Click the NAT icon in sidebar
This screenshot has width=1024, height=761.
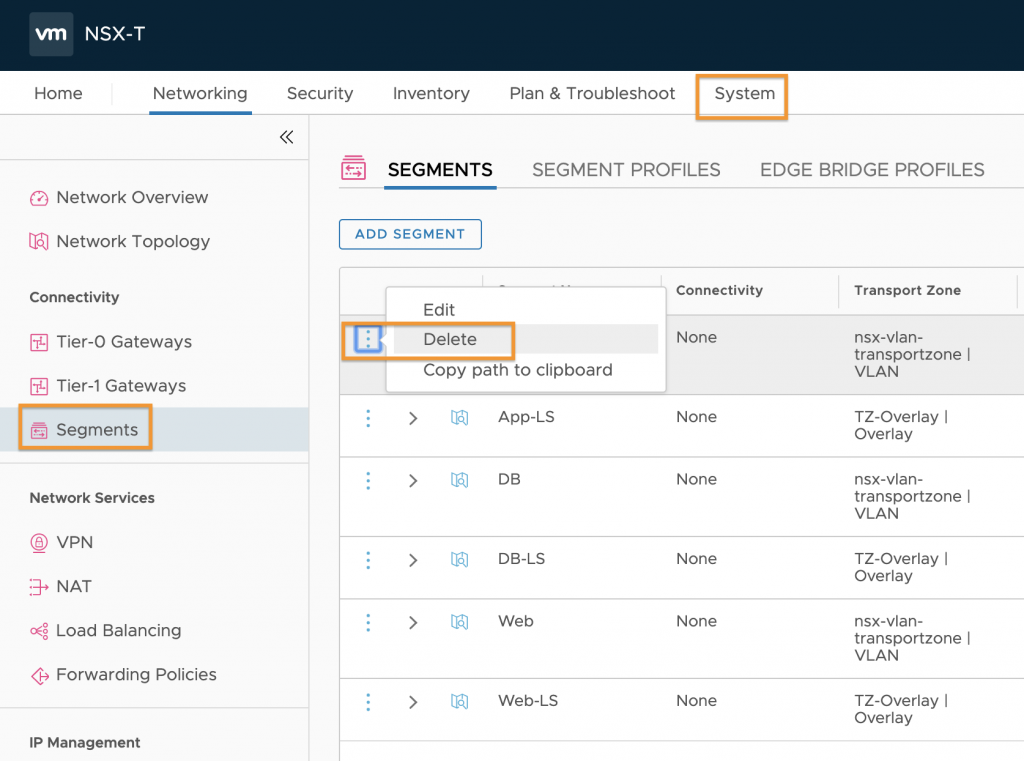(x=39, y=587)
